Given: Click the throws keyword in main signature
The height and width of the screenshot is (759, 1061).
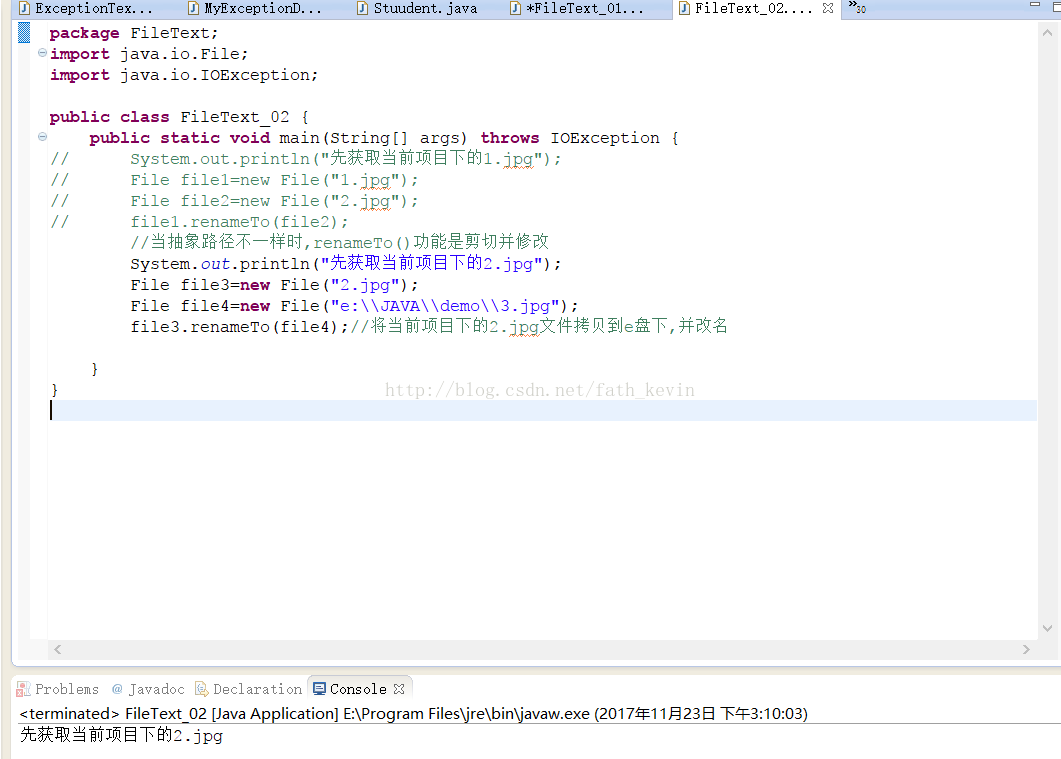Looking at the screenshot, I should pyautogui.click(x=510, y=137).
